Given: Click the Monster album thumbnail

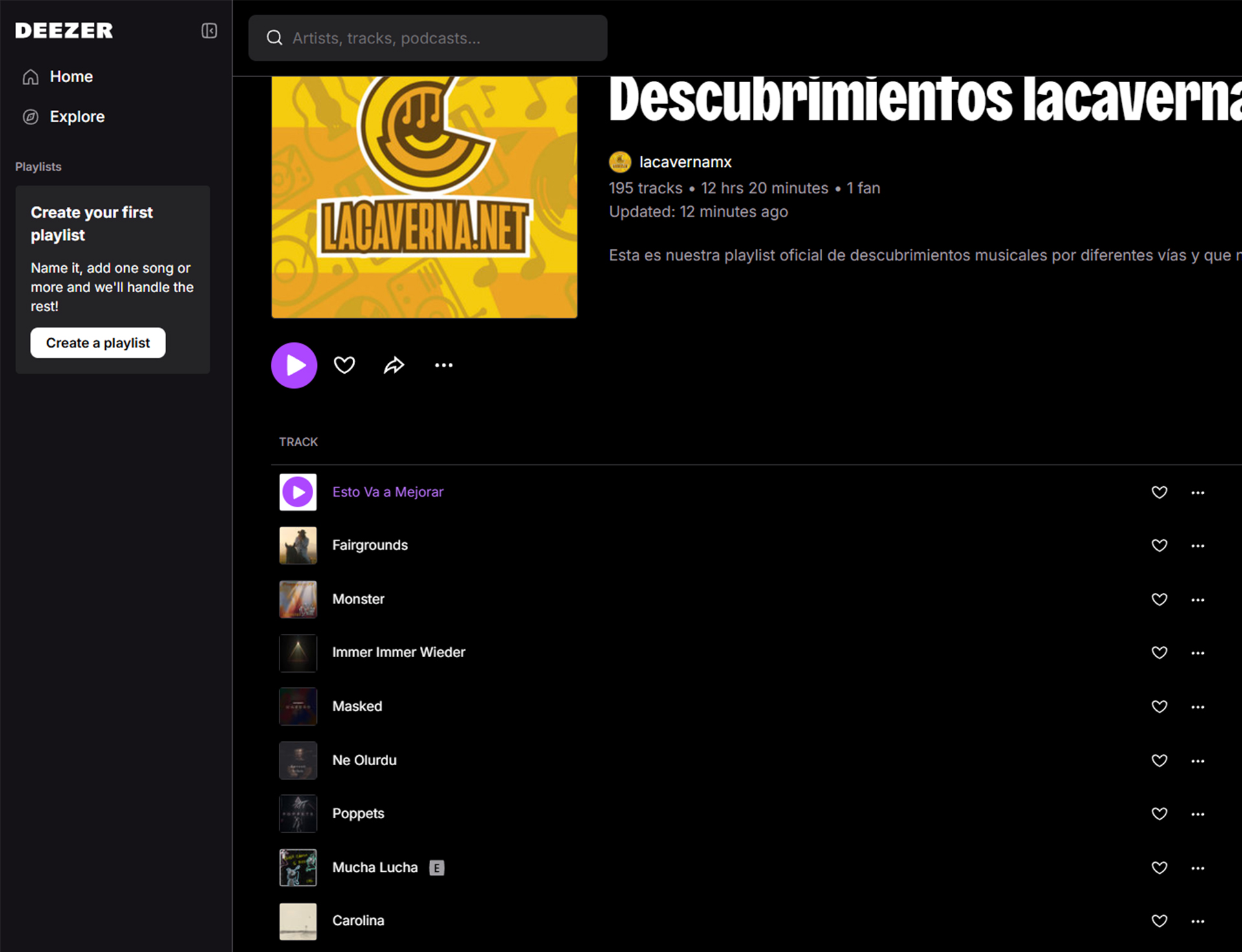Looking at the screenshot, I should [x=298, y=600].
